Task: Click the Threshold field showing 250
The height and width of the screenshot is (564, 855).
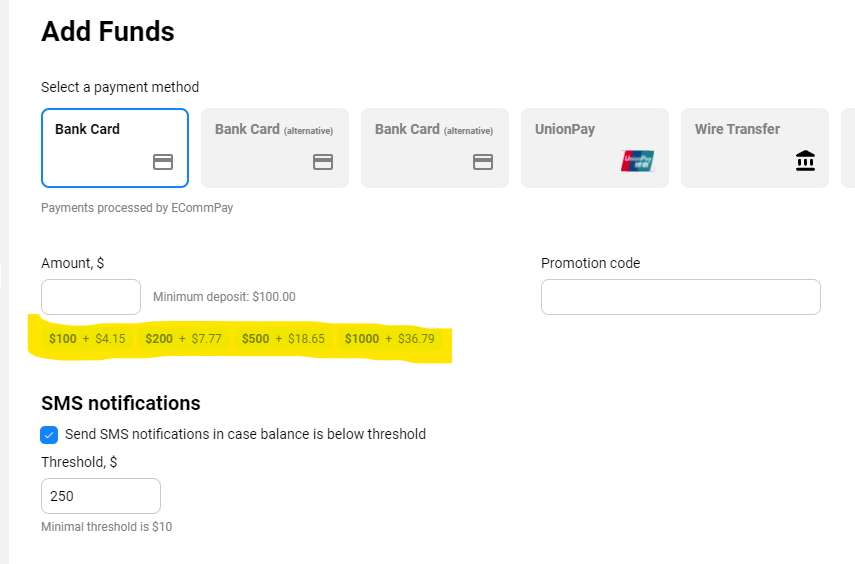Action: click(x=101, y=496)
